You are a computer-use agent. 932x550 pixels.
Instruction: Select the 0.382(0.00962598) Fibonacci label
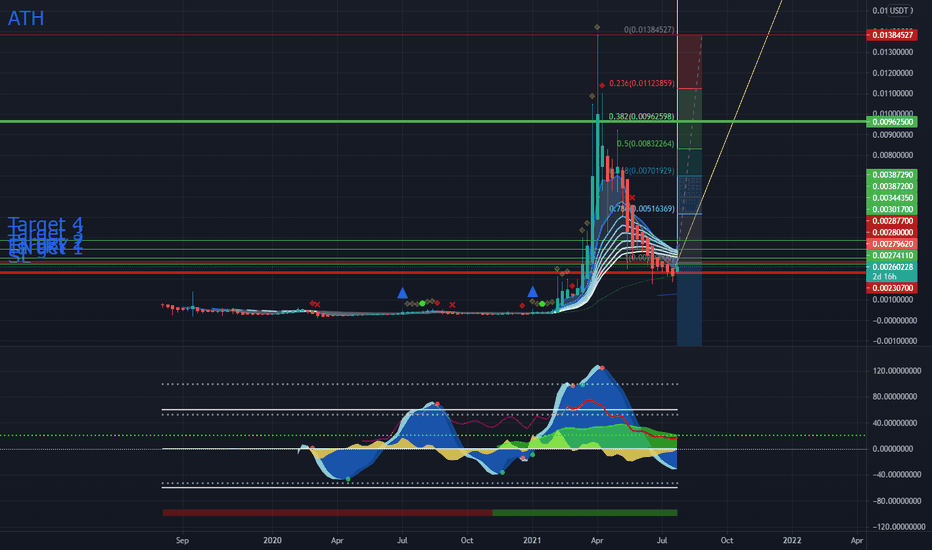(x=642, y=117)
